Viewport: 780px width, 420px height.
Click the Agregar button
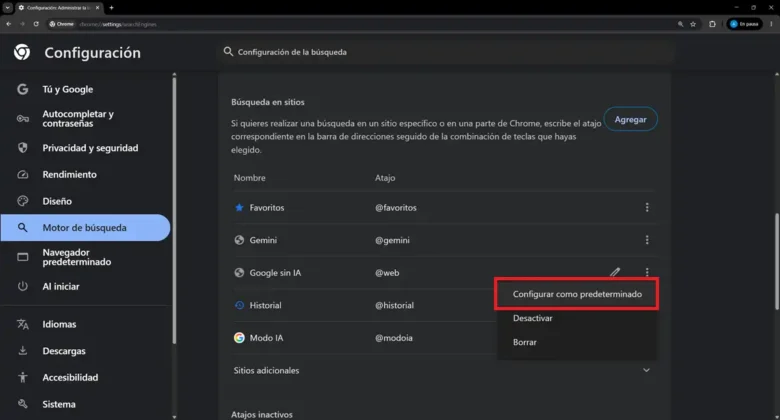(x=630, y=119)
